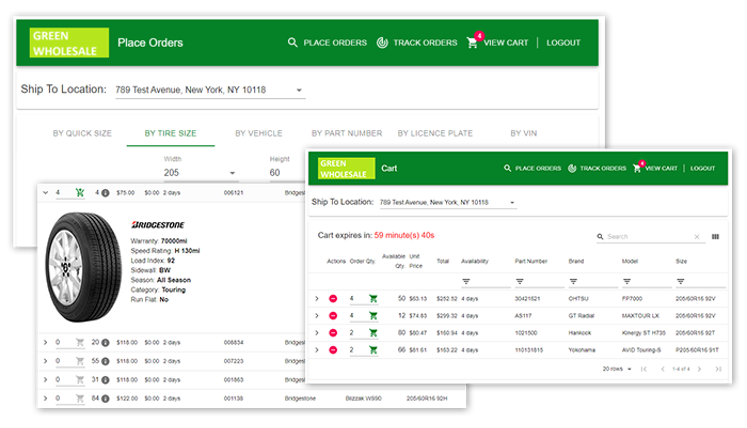
Task: Click green cart icon in Yokohama row
Action: 373,350
